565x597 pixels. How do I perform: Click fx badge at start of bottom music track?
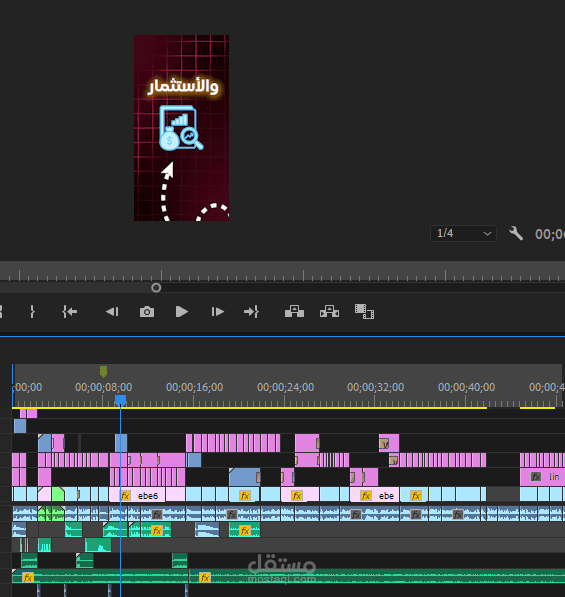(28, 578)
